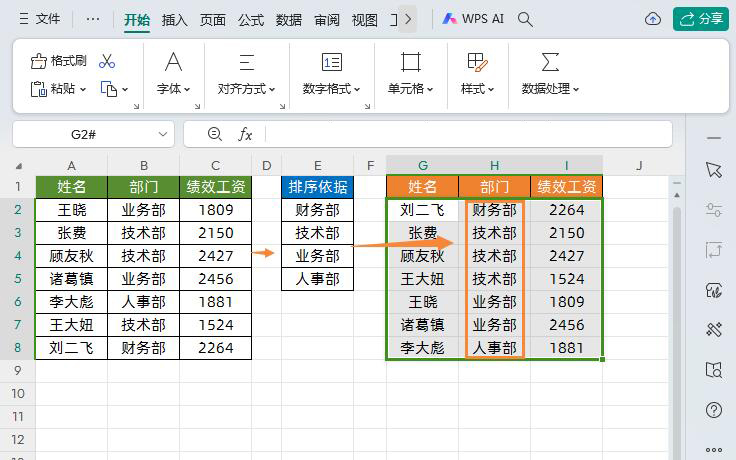
Task: Click the copy icon
Action: 109,89
